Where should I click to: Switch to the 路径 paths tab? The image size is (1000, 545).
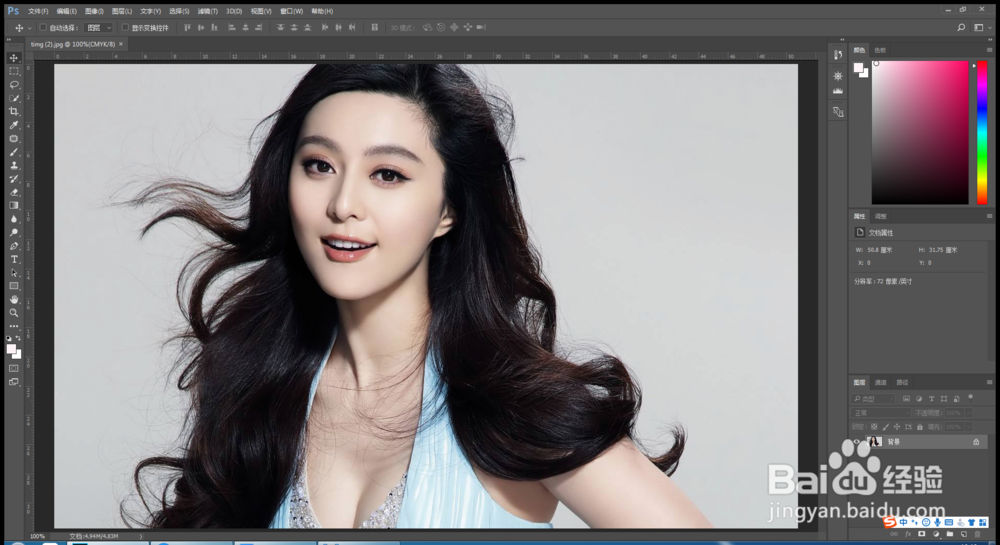click(x=902, y=382)
